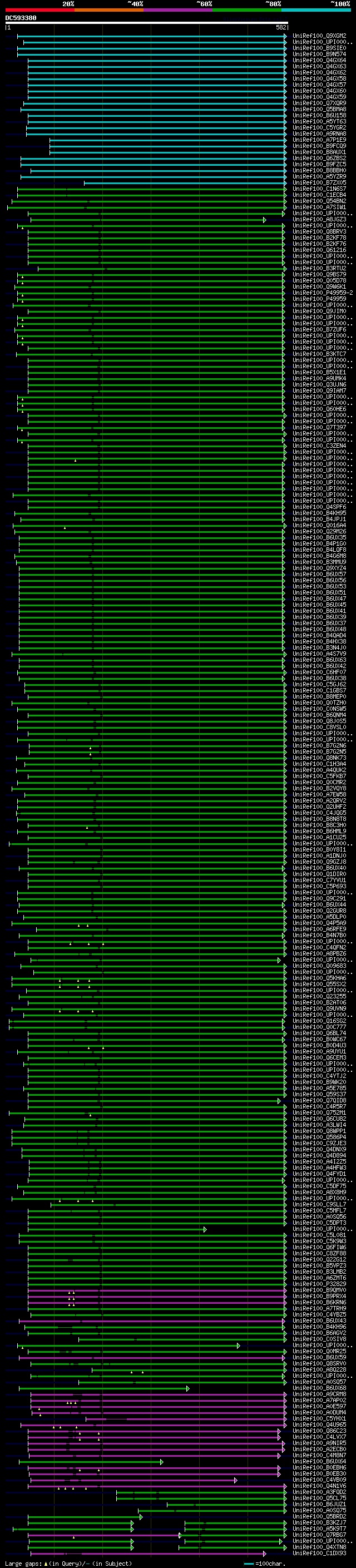
Task: Click the purple ~60% legend color segment
Action: (x=179, y=10)
